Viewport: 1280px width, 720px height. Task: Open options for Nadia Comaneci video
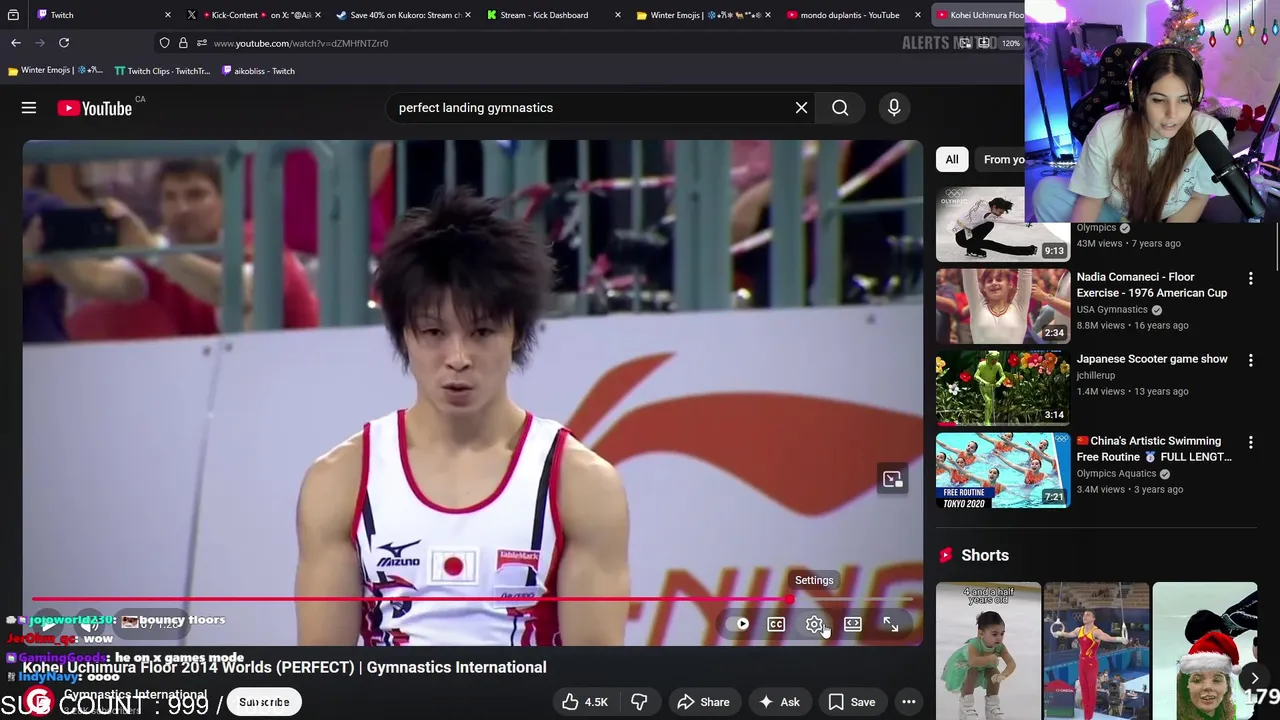pyautogui.click(x=1250, y=278)
